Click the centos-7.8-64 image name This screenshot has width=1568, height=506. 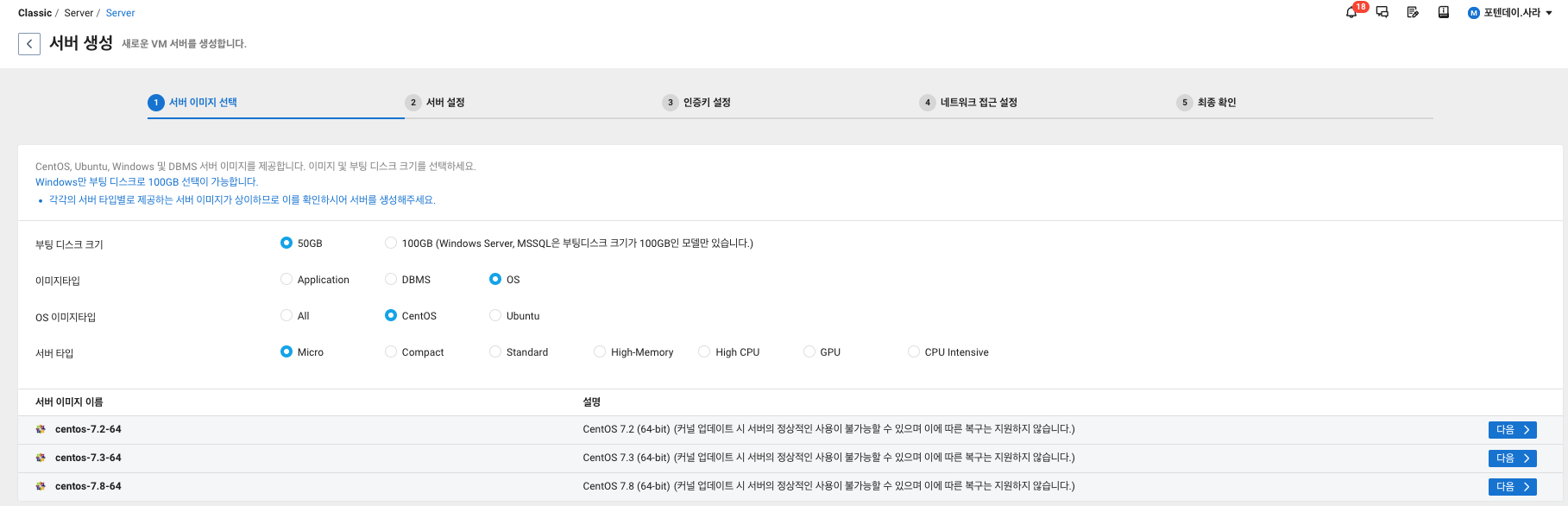(88, 486)
